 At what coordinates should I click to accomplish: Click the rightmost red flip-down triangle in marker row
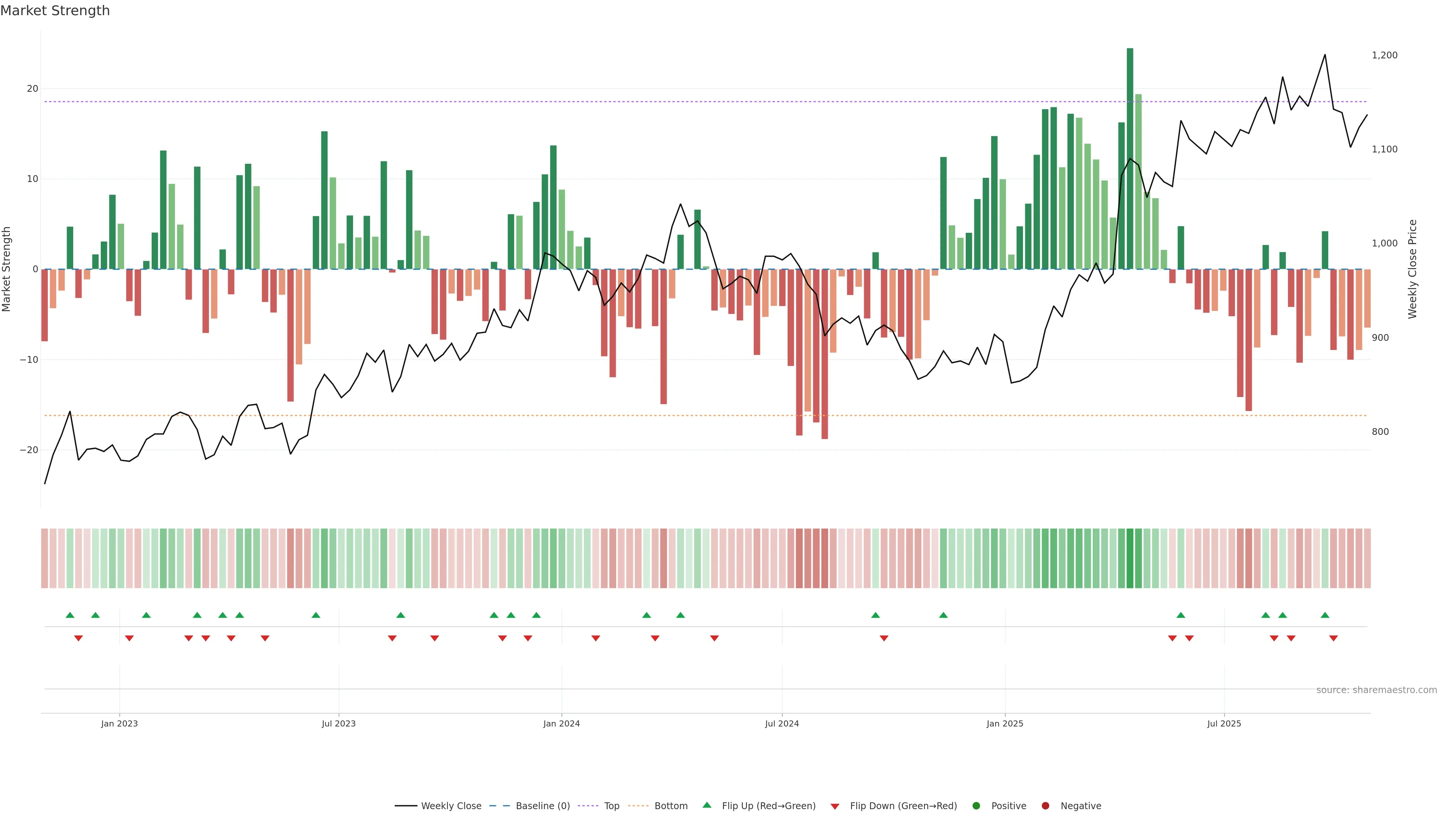pos(1334,638)
